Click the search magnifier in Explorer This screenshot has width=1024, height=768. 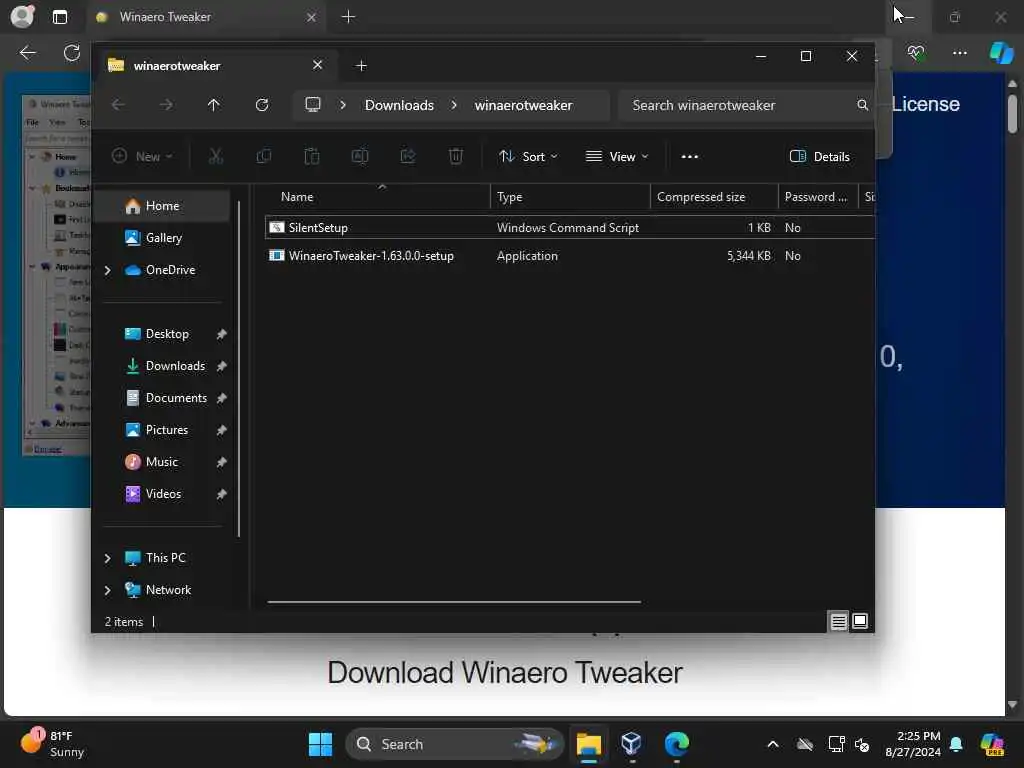[x=863, y=105]
